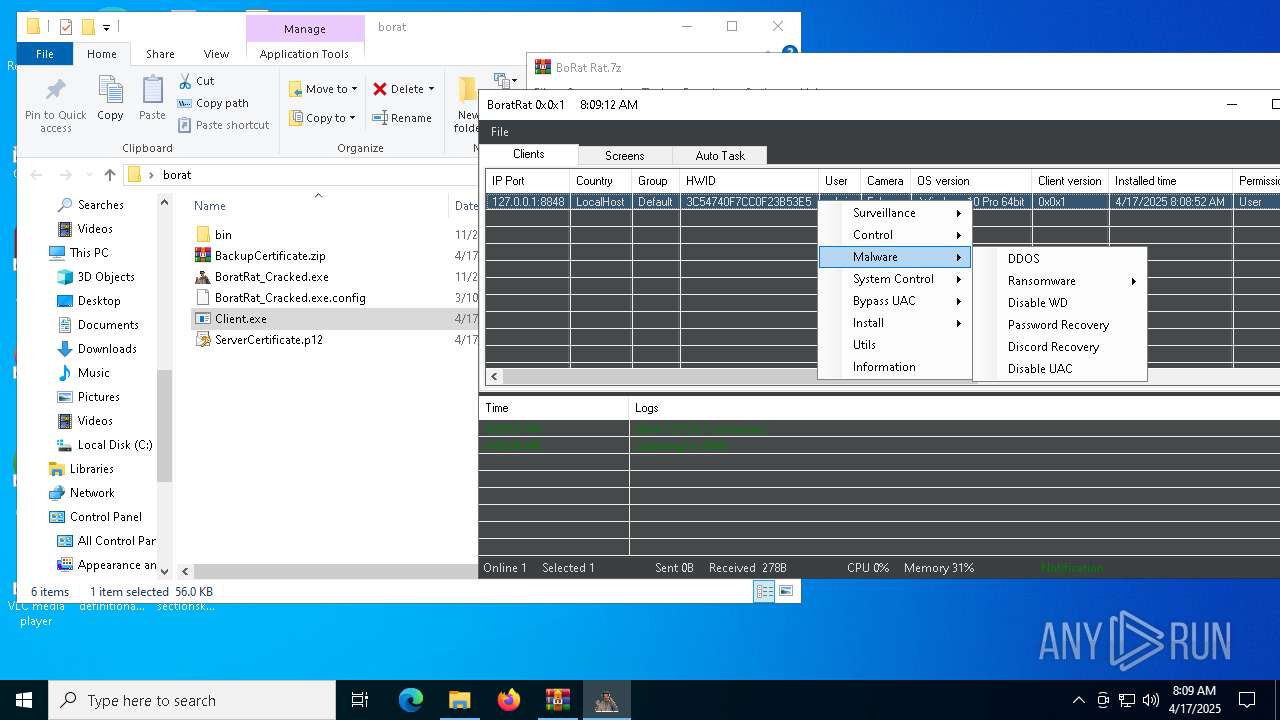Click the taskbar search box
Image resolution: width=1280 pixels, height=720 pixels.
(192, 700)
